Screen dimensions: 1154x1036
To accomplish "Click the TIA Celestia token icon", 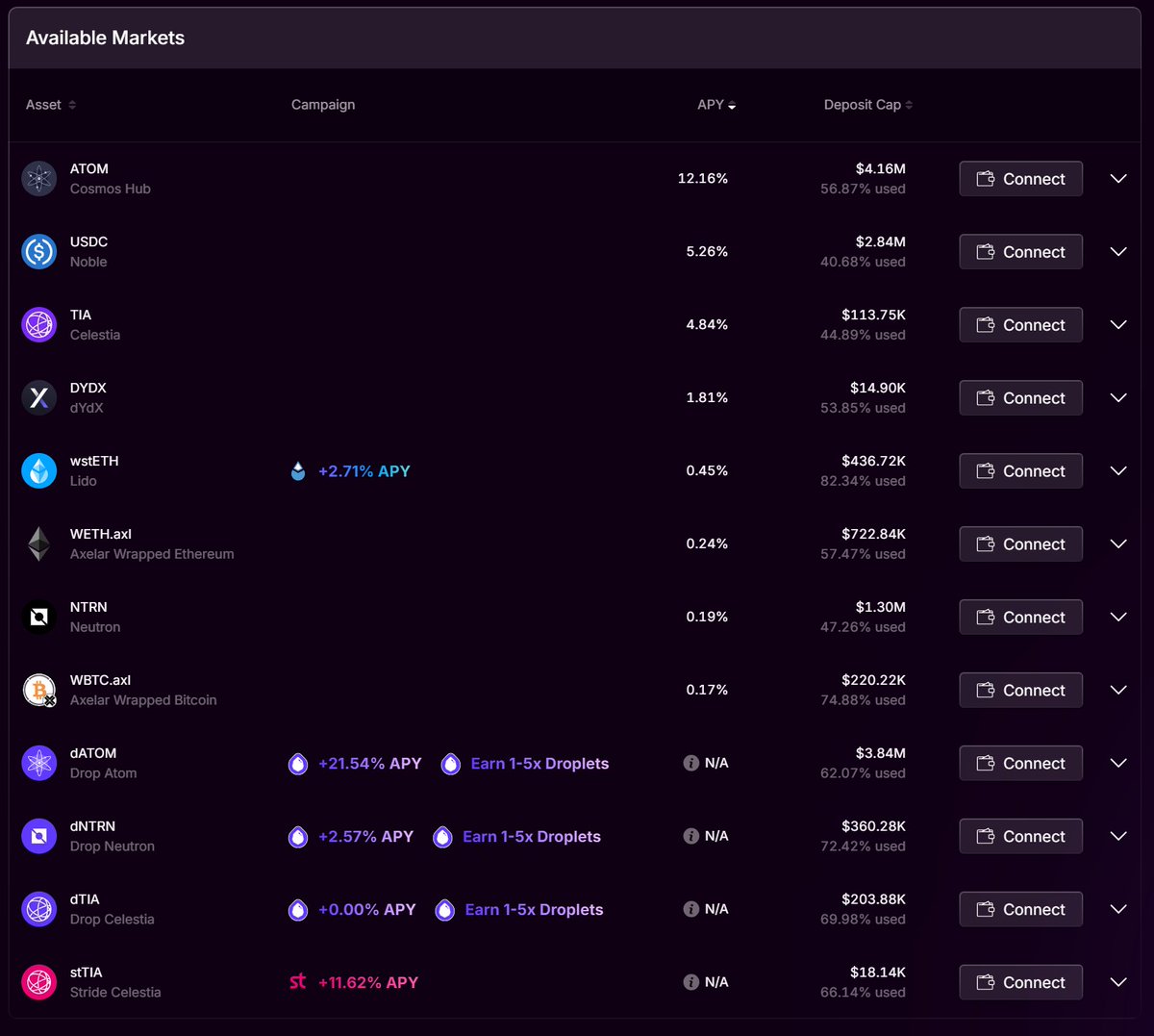I will (x=39, y=325).
